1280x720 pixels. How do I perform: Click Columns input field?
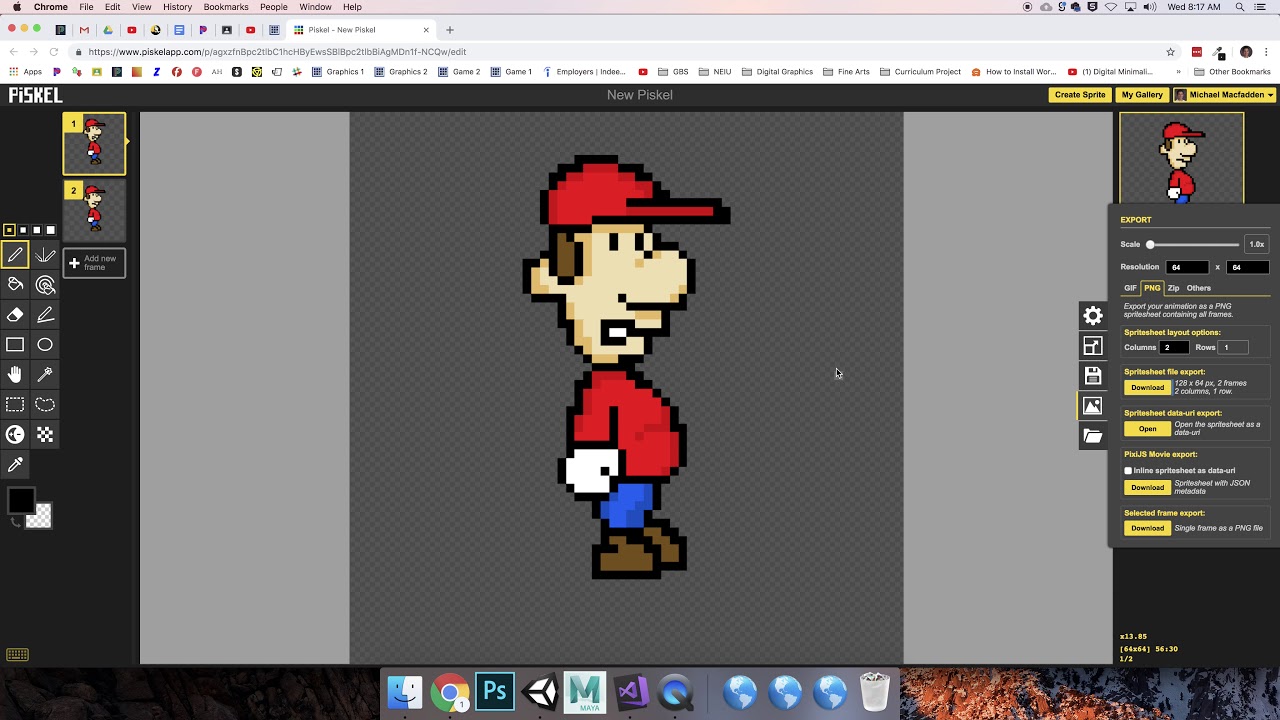click(x=1175, y=347)
